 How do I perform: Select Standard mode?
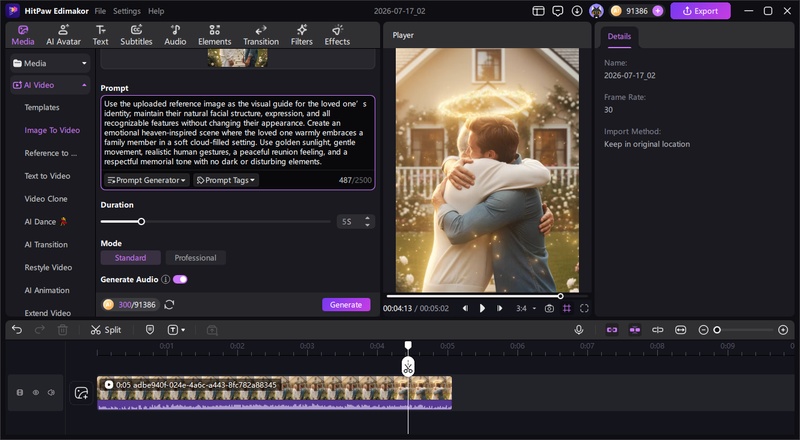click(x=131, y=258)
